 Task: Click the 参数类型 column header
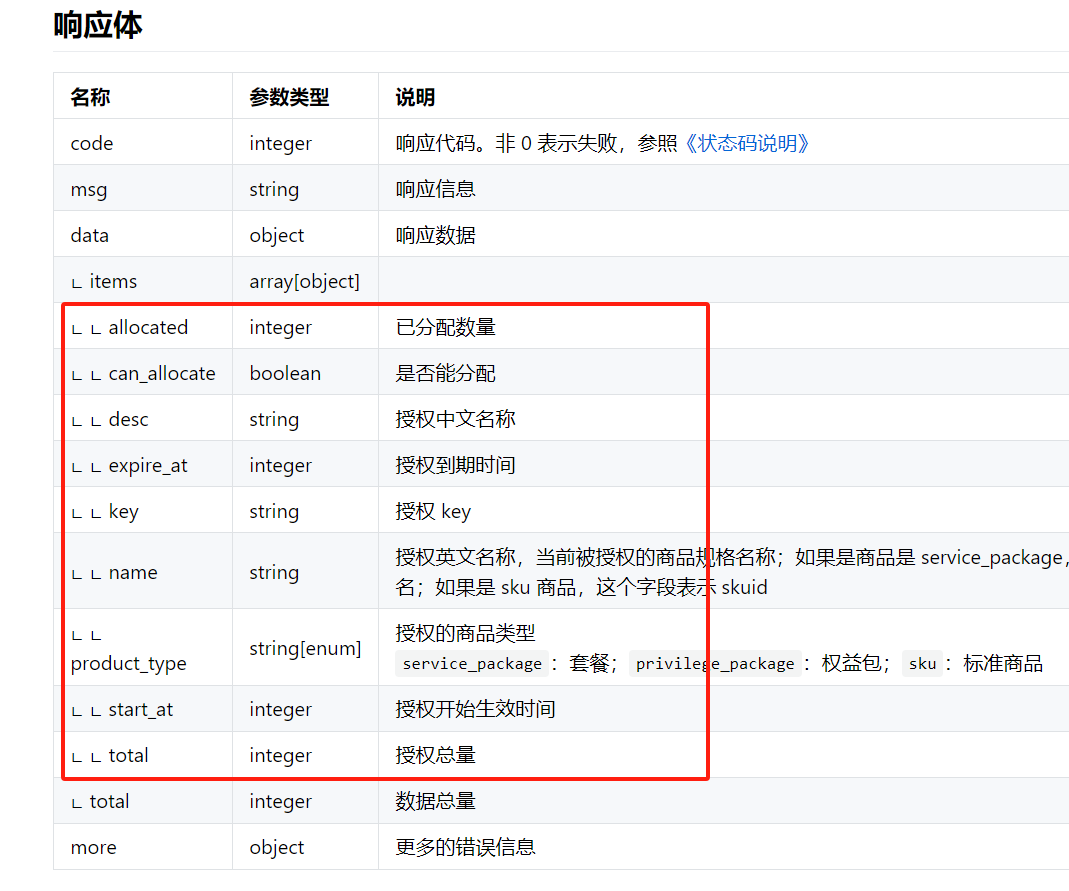coord(289,97)
